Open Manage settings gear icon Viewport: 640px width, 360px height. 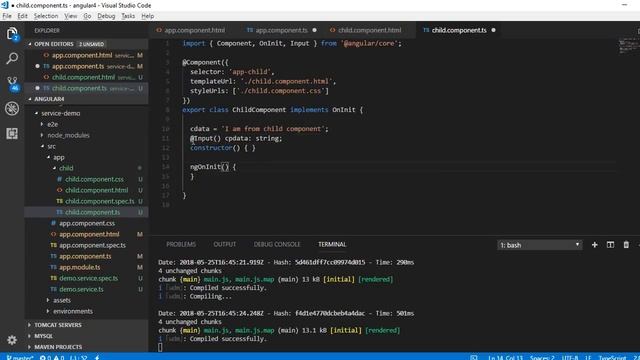[x=12, y=340]
